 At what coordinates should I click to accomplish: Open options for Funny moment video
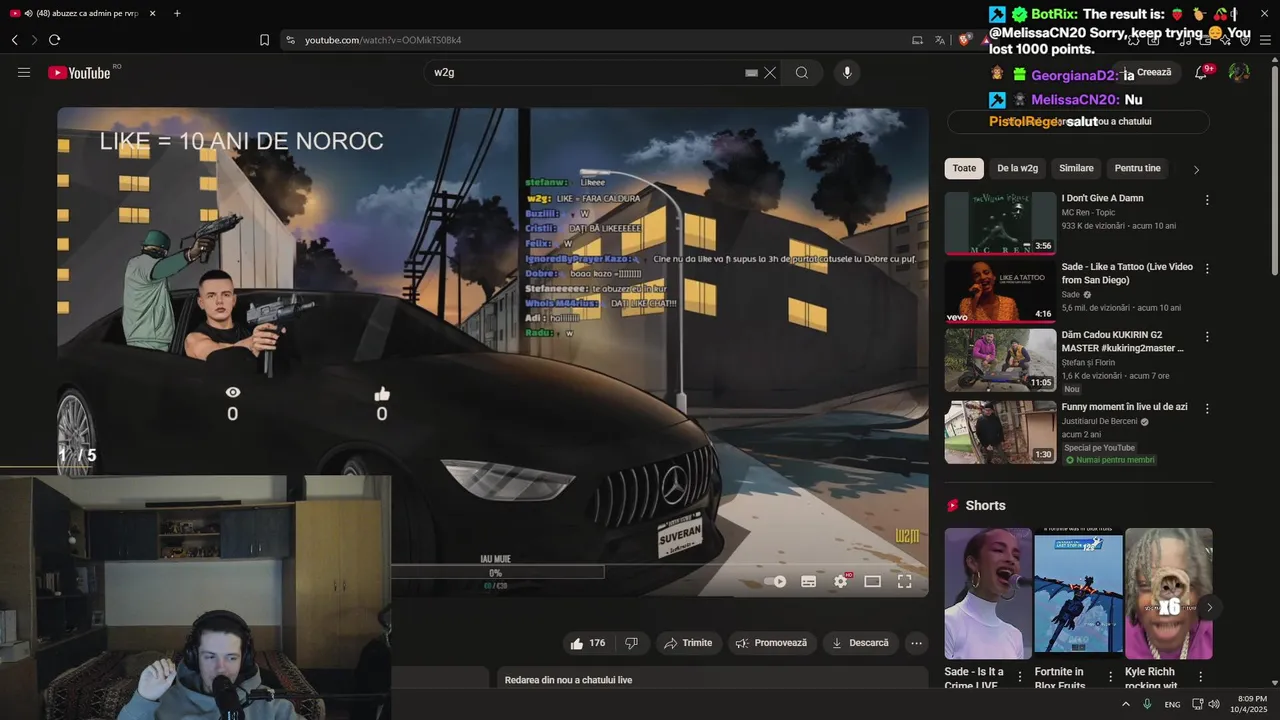[x=1207, y=408]
